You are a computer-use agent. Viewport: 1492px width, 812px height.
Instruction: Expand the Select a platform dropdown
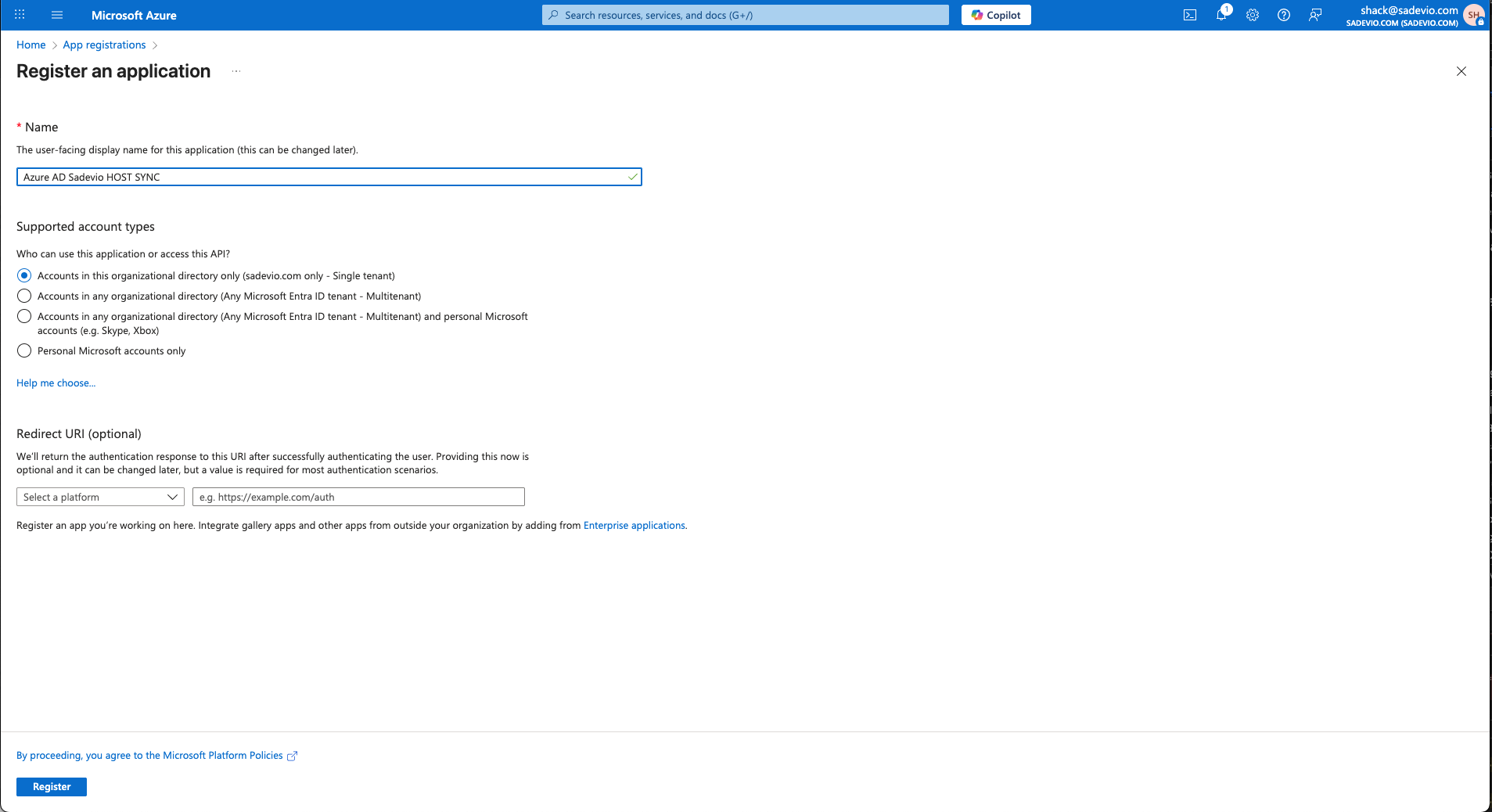(100, 497)
